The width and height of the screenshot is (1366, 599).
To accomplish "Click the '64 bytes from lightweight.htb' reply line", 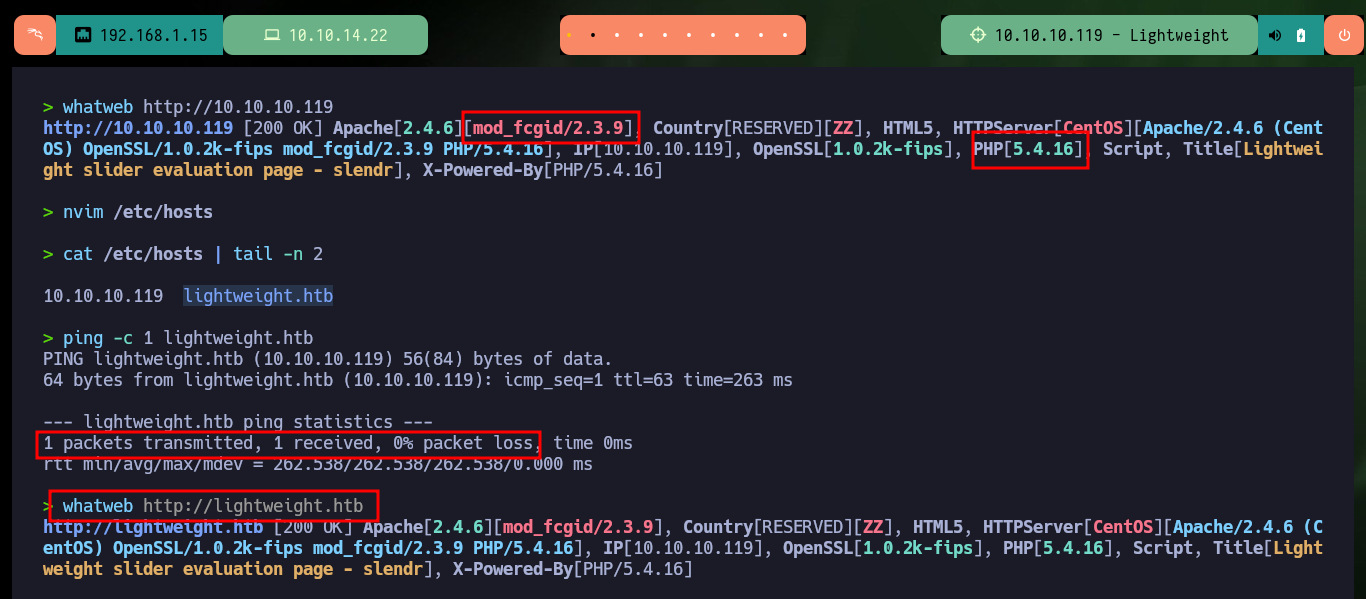I will (418, 380).
